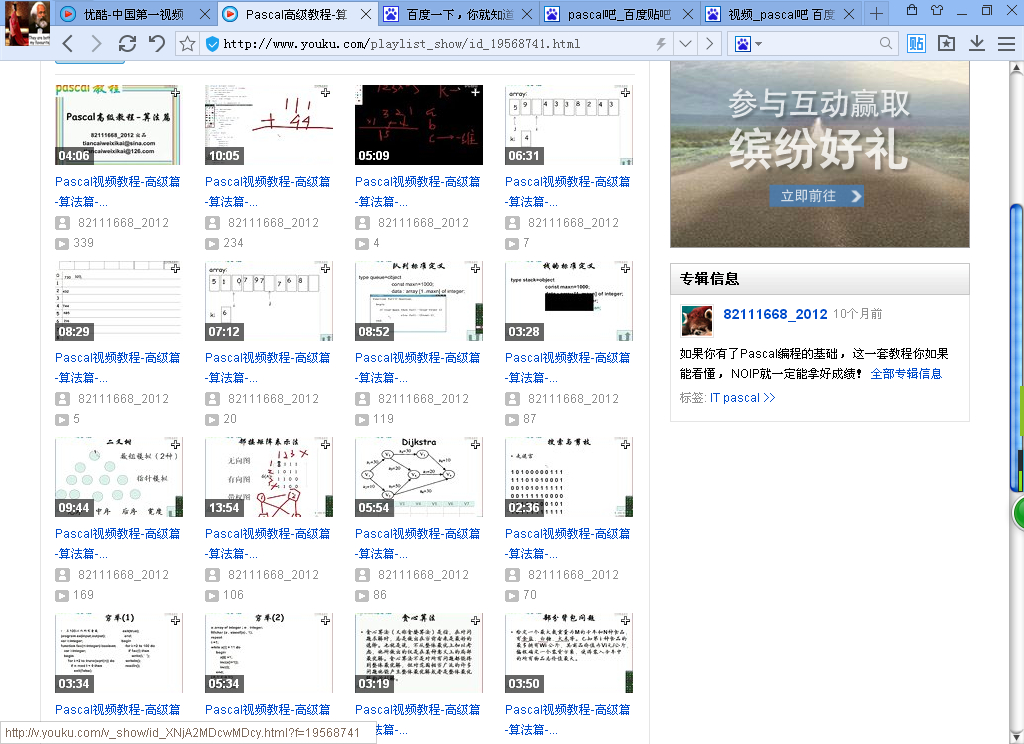Open the downloads manager icon
The image size is (1024, 744).
[x=976, y=44]
